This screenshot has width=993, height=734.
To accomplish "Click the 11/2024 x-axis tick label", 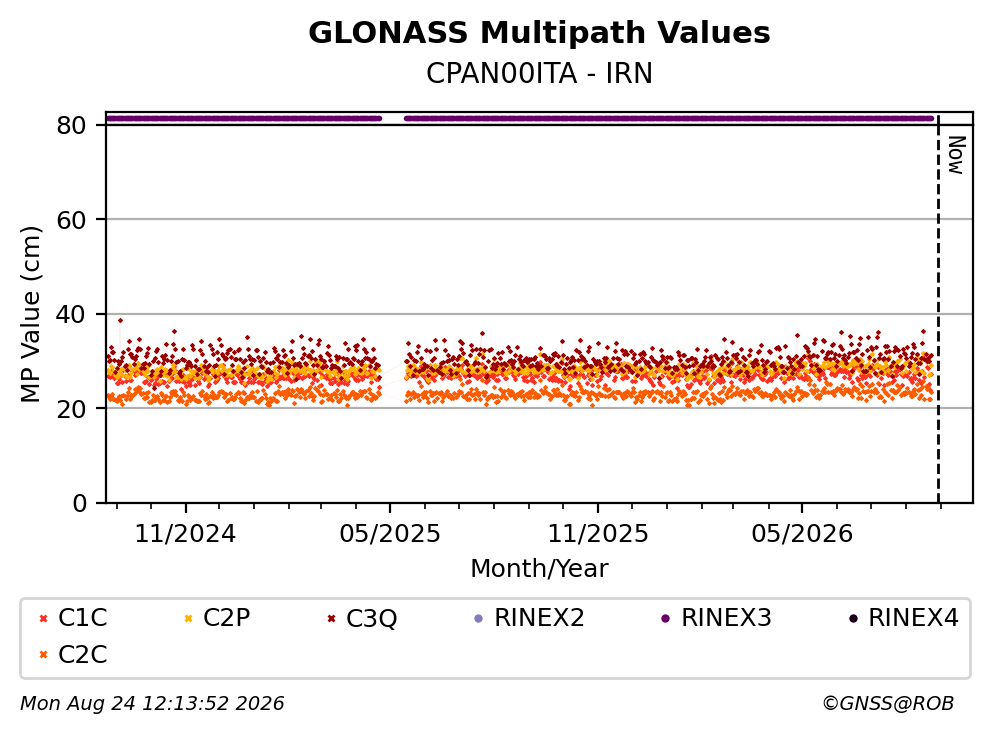I will click(185, 534).
